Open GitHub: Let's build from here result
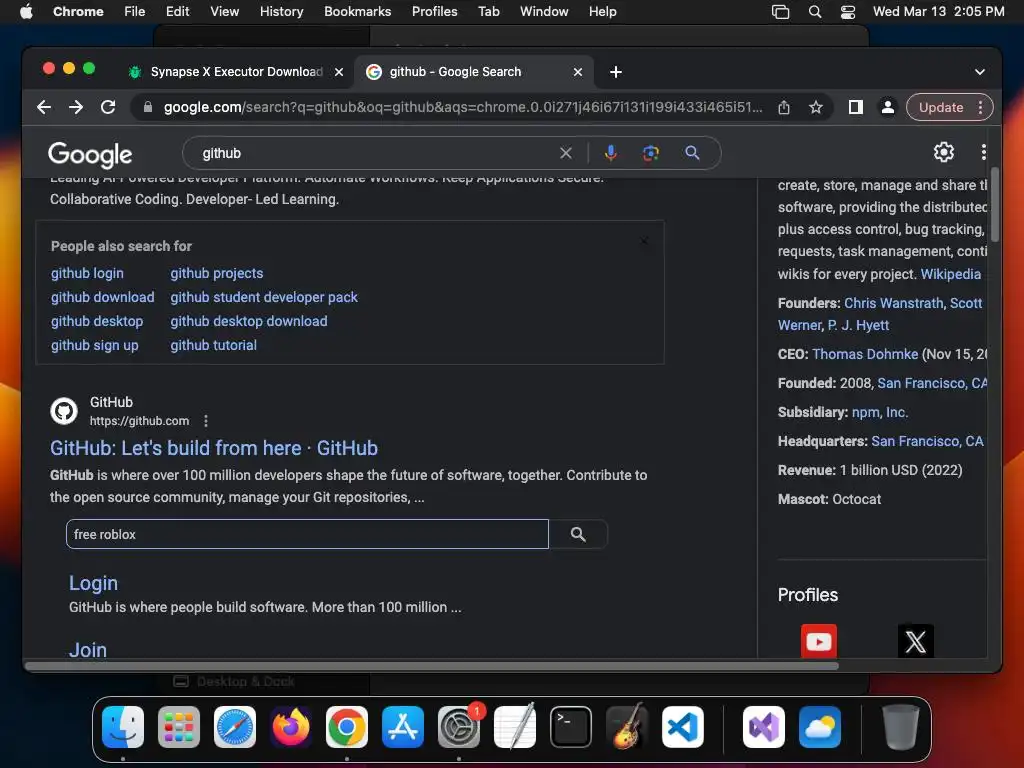Screen dimensions: 1024x768 [x=214, y=448]
